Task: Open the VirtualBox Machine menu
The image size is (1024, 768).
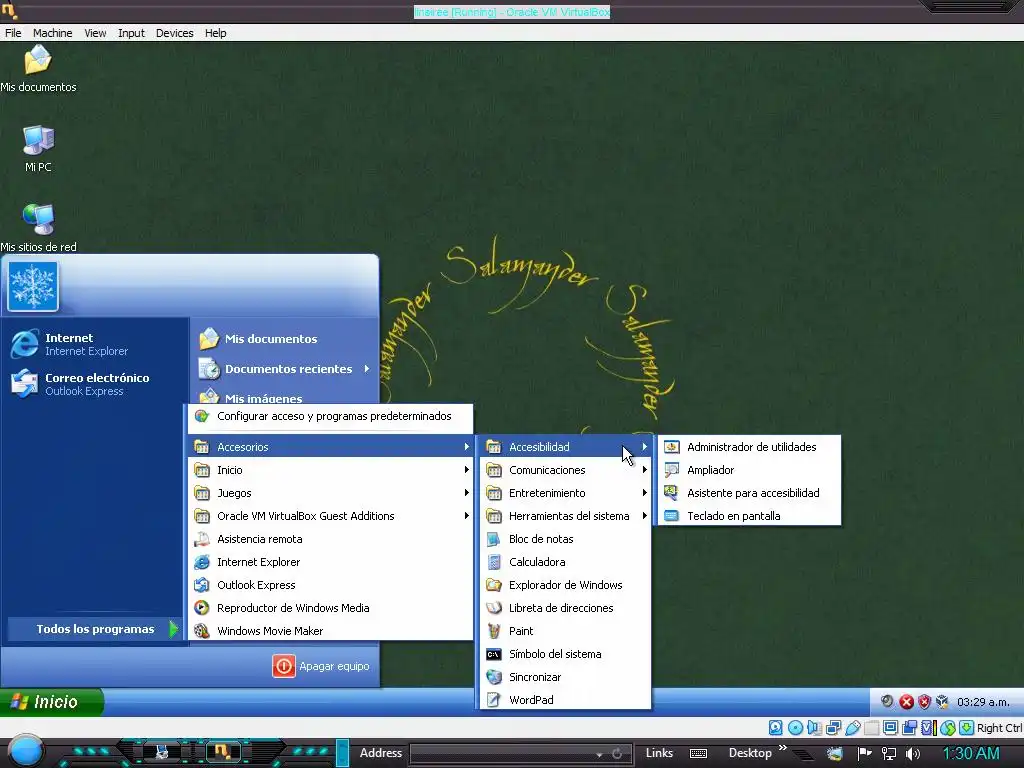Action: click(x=52, y=33)
